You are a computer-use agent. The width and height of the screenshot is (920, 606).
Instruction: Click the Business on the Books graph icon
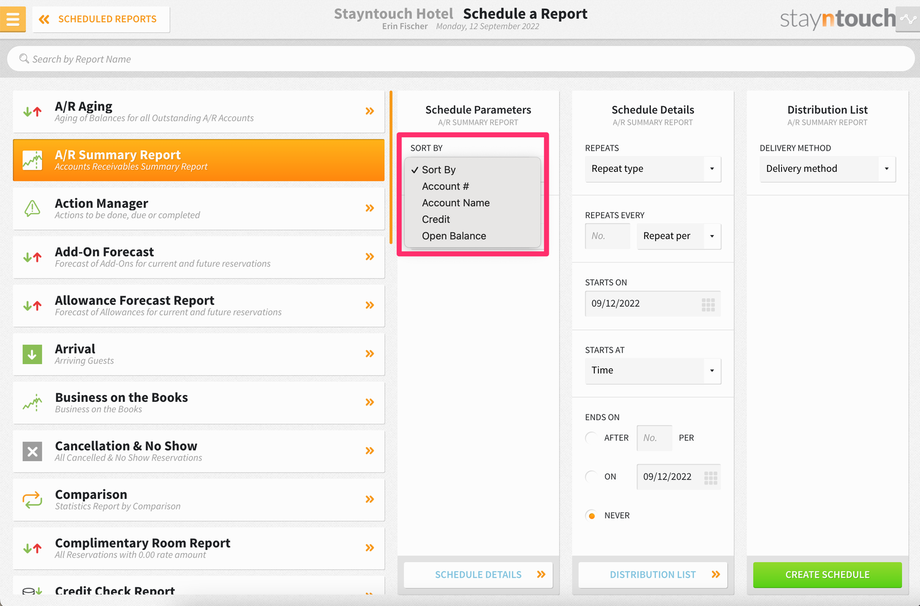32,402
